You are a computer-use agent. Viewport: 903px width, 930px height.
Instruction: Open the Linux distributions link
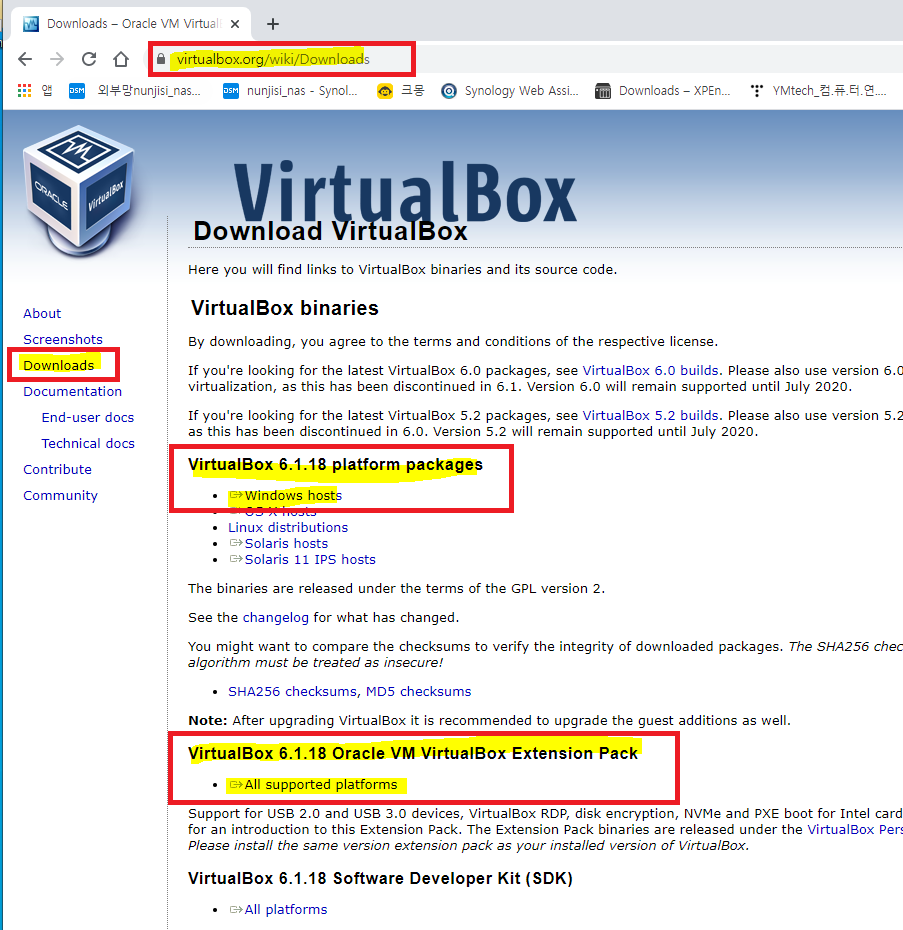tap(288, 527)
